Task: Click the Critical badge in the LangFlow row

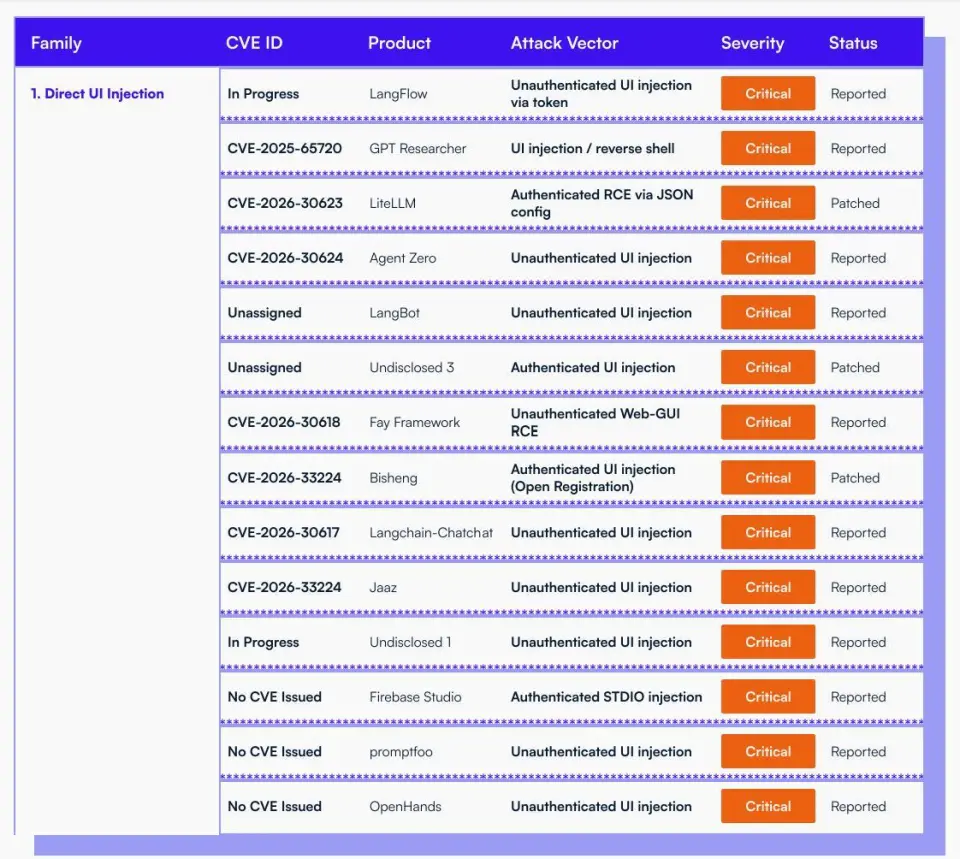Action: (767, 94)
